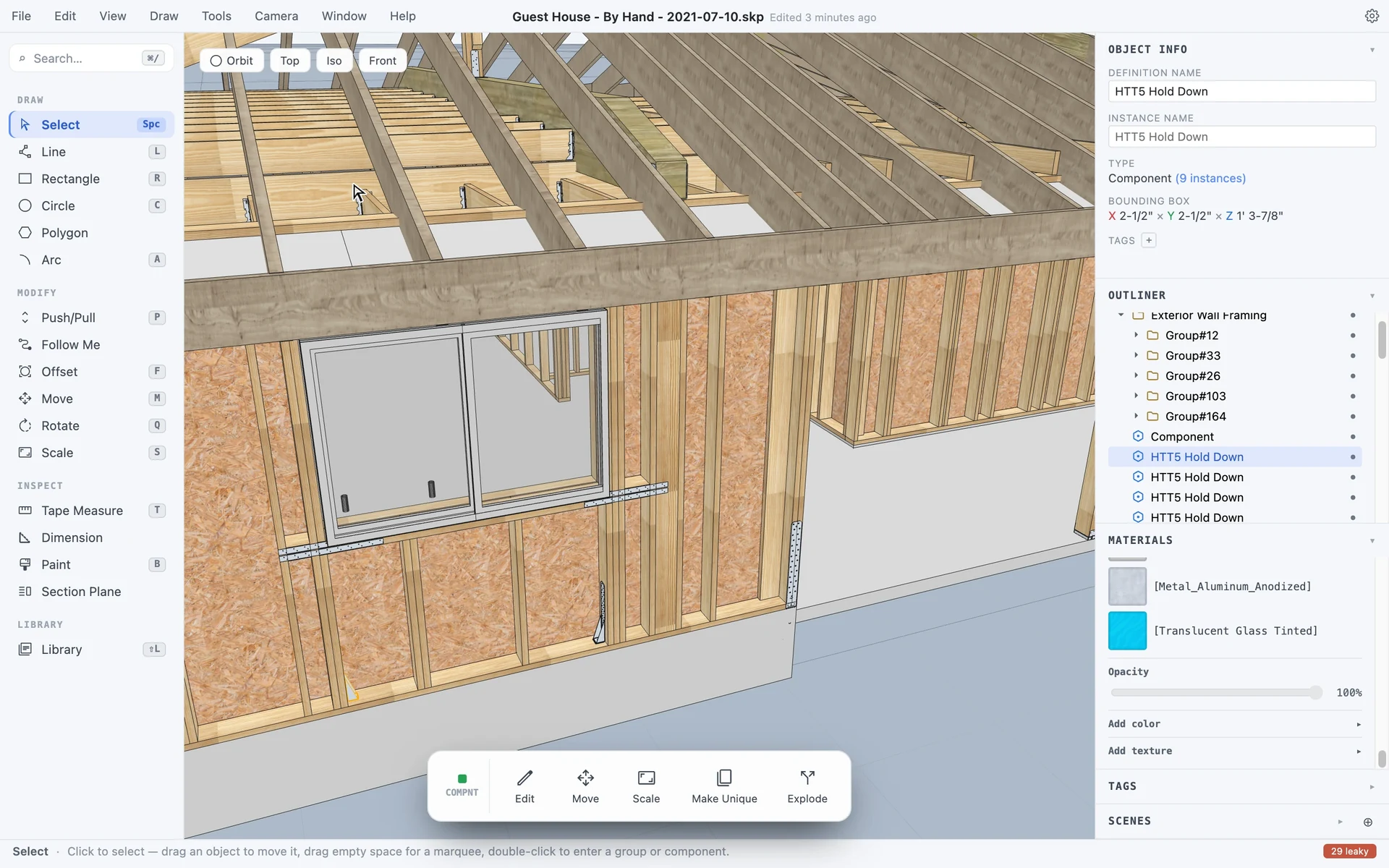Add a Section Plane
Screen dimensions: 1389x868
92,592
